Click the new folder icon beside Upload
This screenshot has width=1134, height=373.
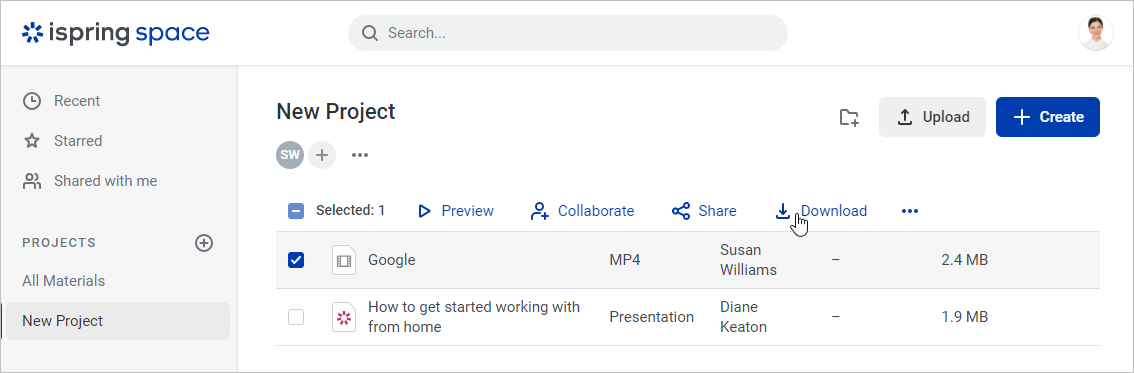pos(848,117)
